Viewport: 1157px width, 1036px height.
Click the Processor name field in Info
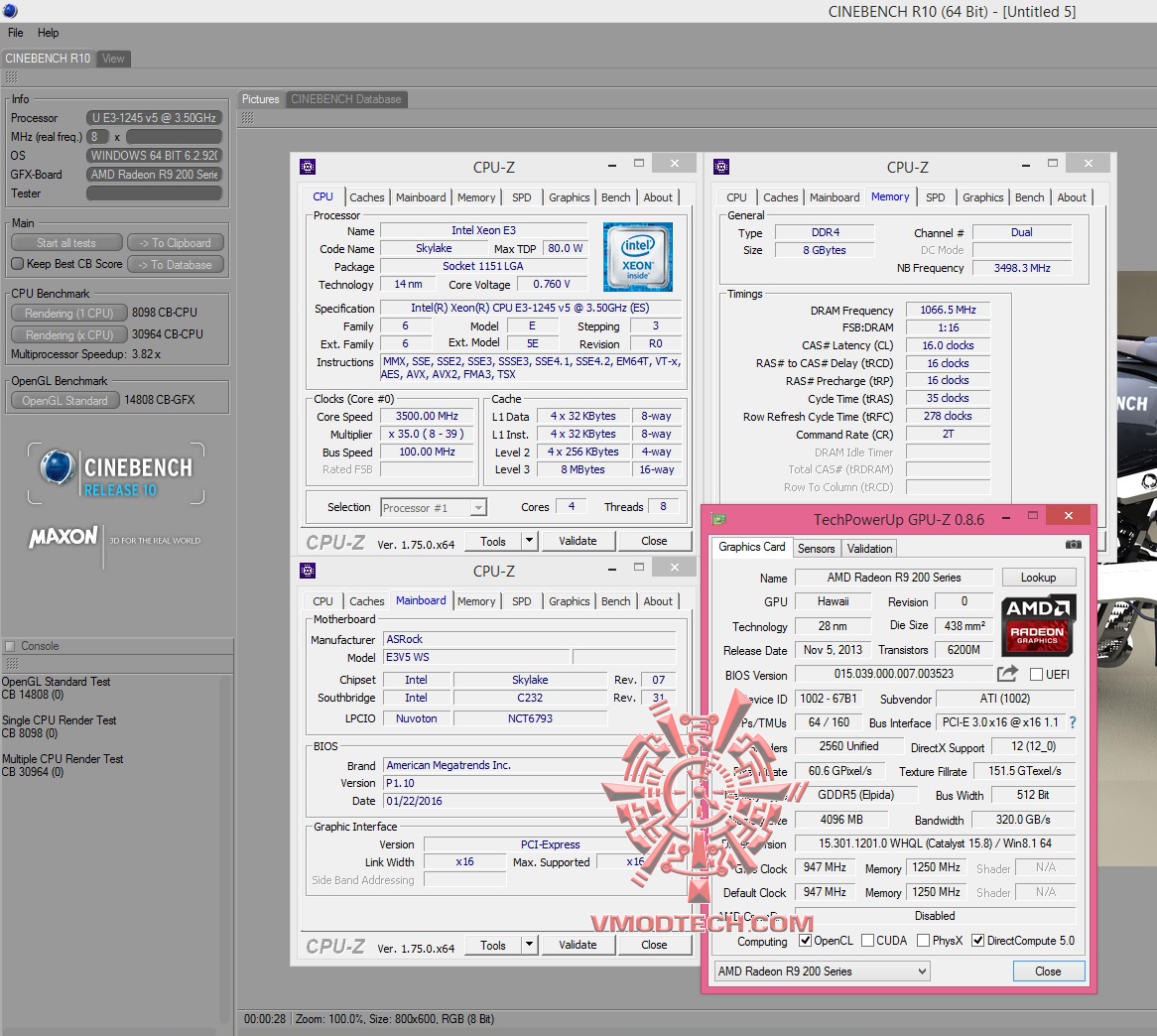154,117
